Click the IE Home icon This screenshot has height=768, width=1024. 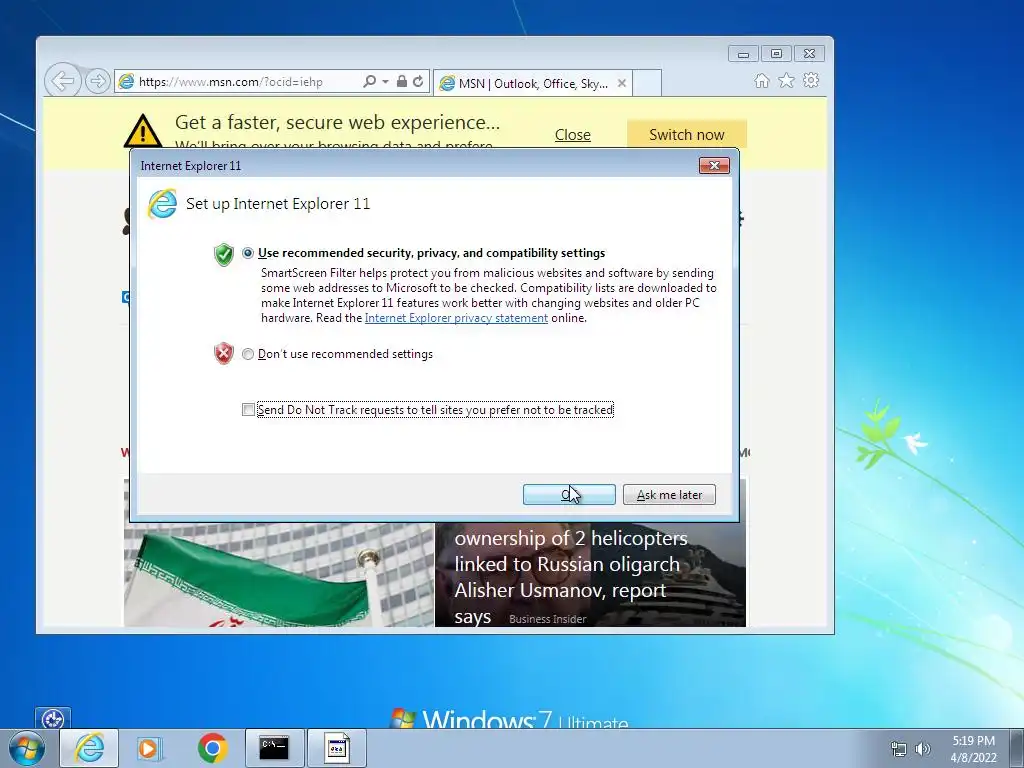click(761, 80)
